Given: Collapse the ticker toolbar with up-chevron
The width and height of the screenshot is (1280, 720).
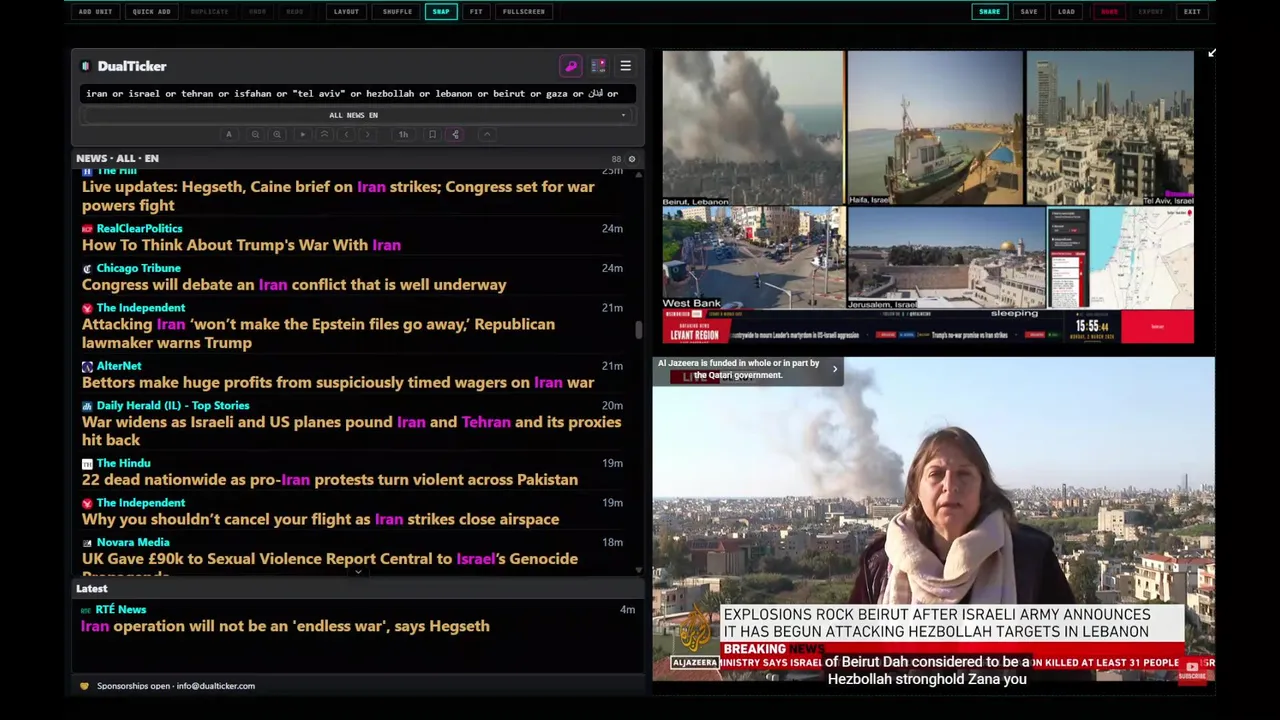Looking at the screenshot, I should 487,134.
